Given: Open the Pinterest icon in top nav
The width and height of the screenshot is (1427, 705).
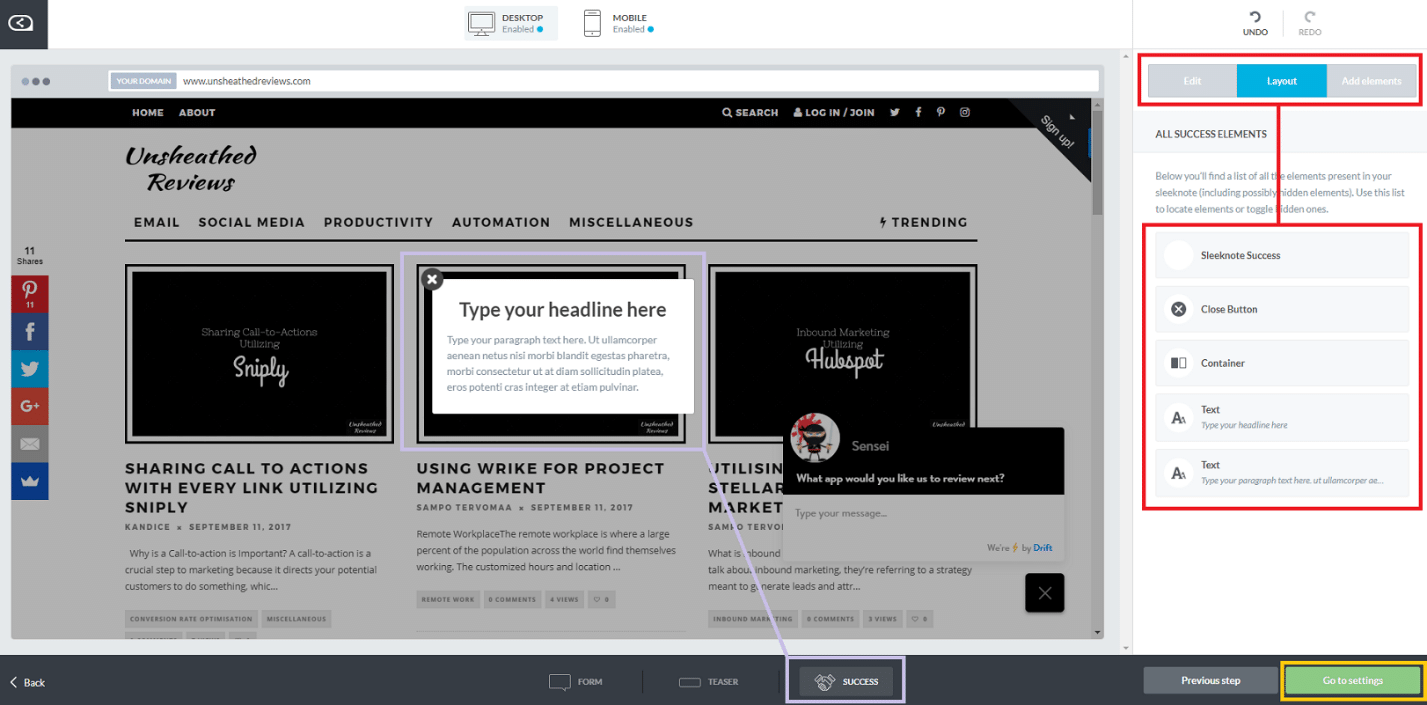Looking at the screenshot, I should (x=941, y=113).
